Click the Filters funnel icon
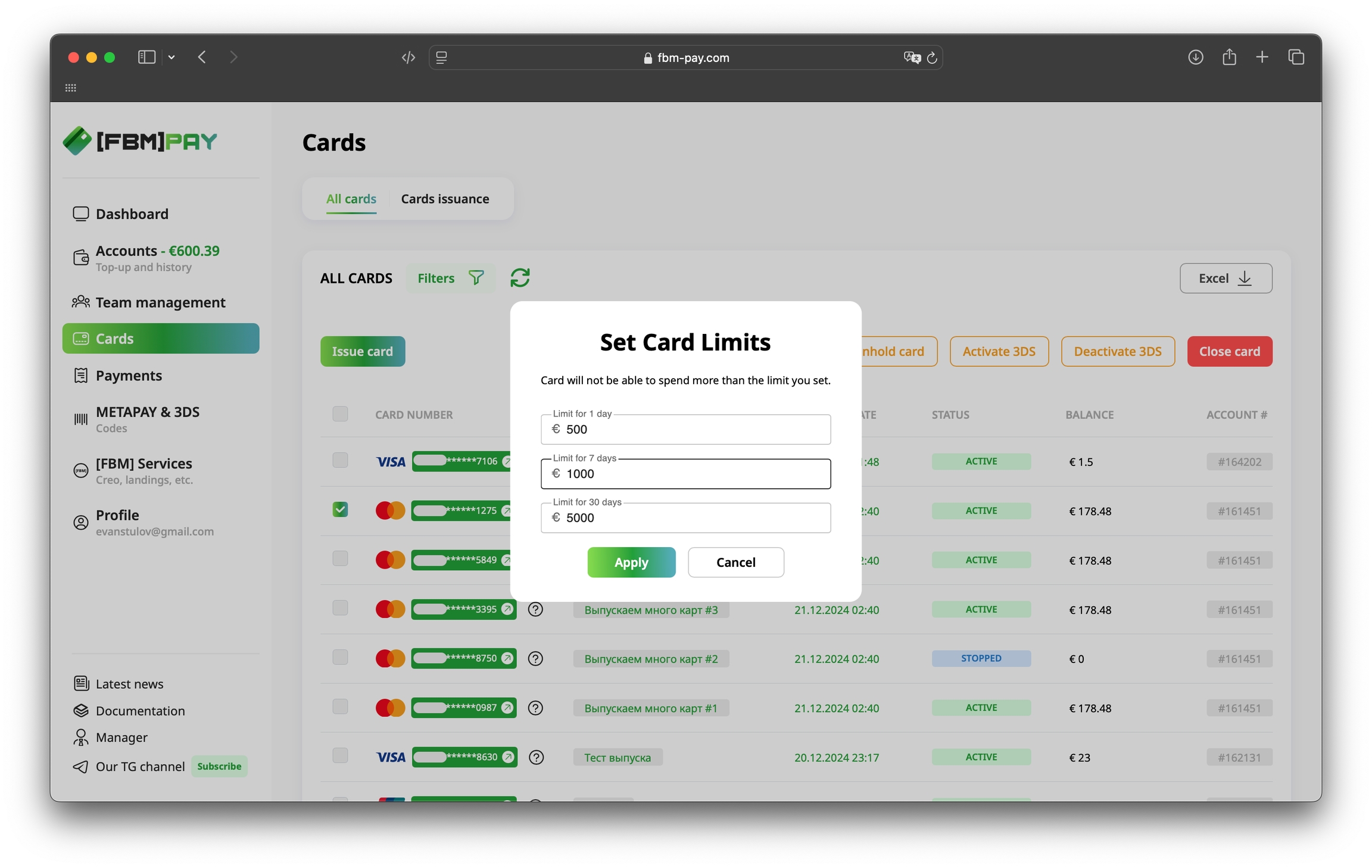The image size is (1372, 868). tap(476, 278)
